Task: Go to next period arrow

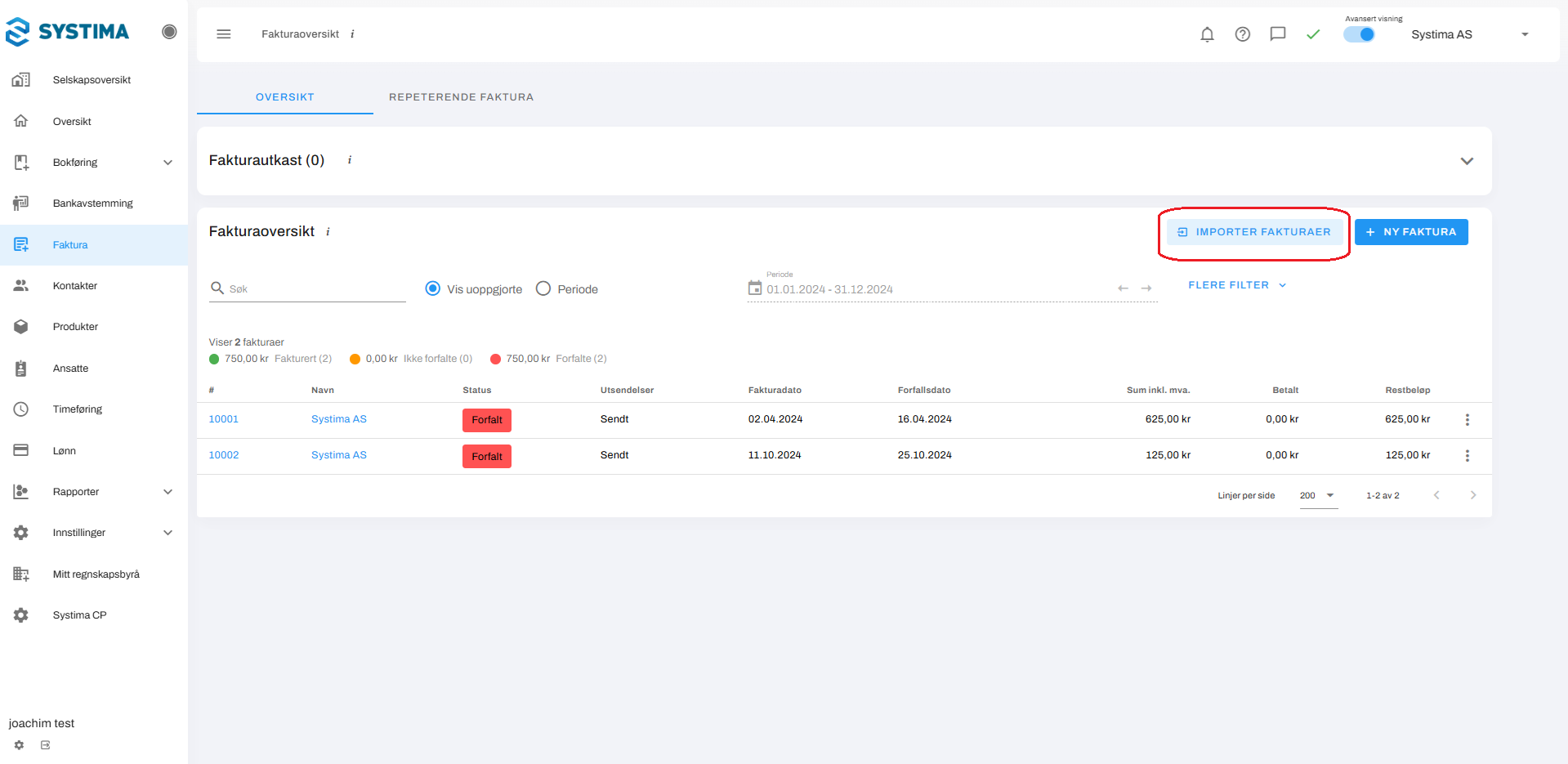Action: point(1146,288)
